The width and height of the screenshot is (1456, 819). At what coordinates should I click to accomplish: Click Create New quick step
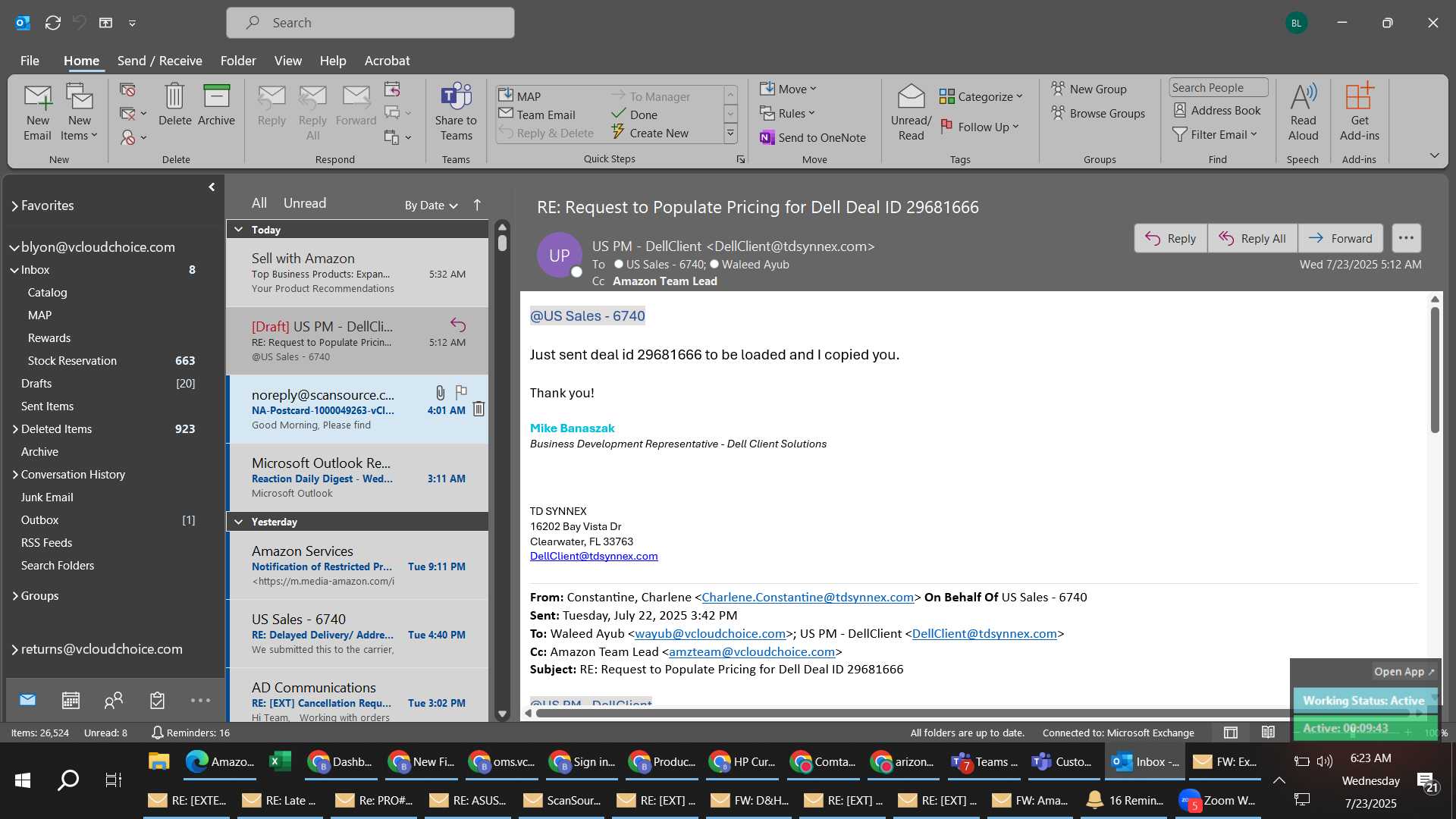651,133
